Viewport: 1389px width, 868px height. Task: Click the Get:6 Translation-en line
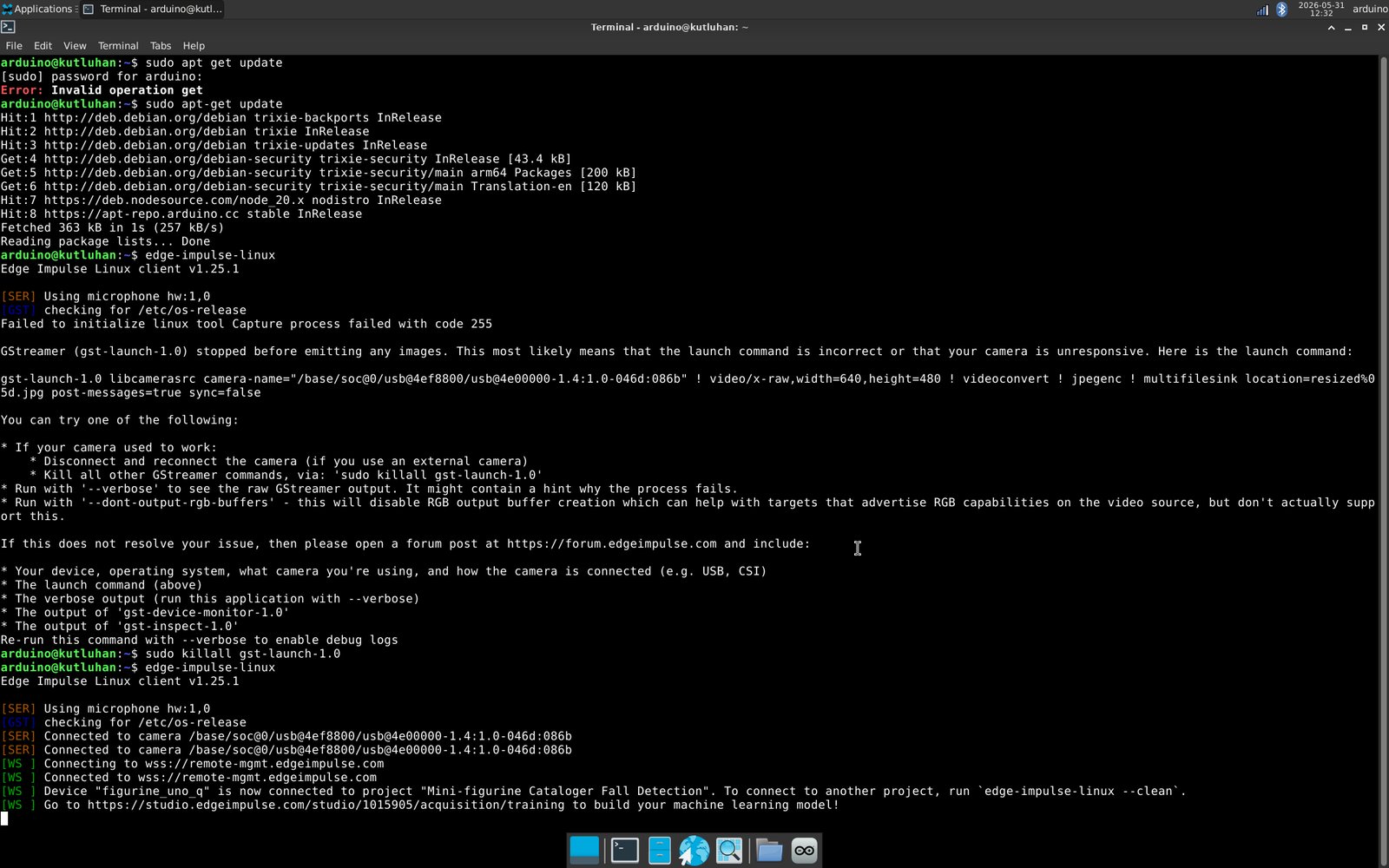(319, 187)
